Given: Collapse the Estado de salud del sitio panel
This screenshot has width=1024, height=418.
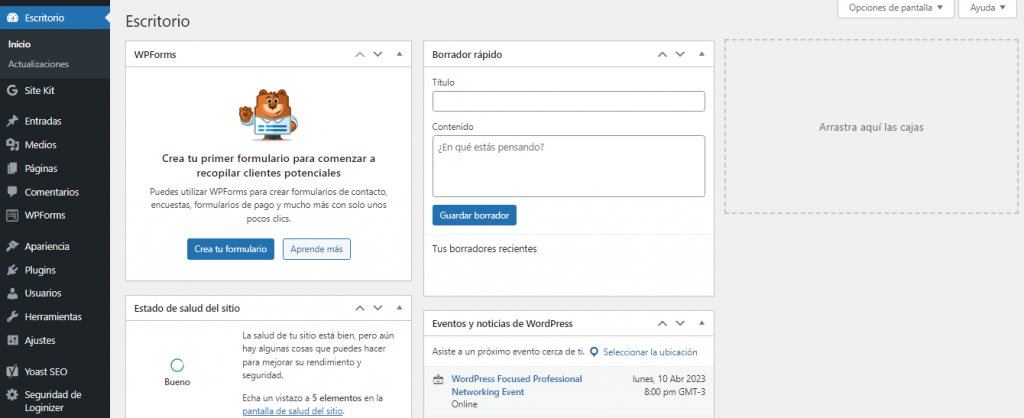Looking at the screenshot, I should [x=399, y=308].
